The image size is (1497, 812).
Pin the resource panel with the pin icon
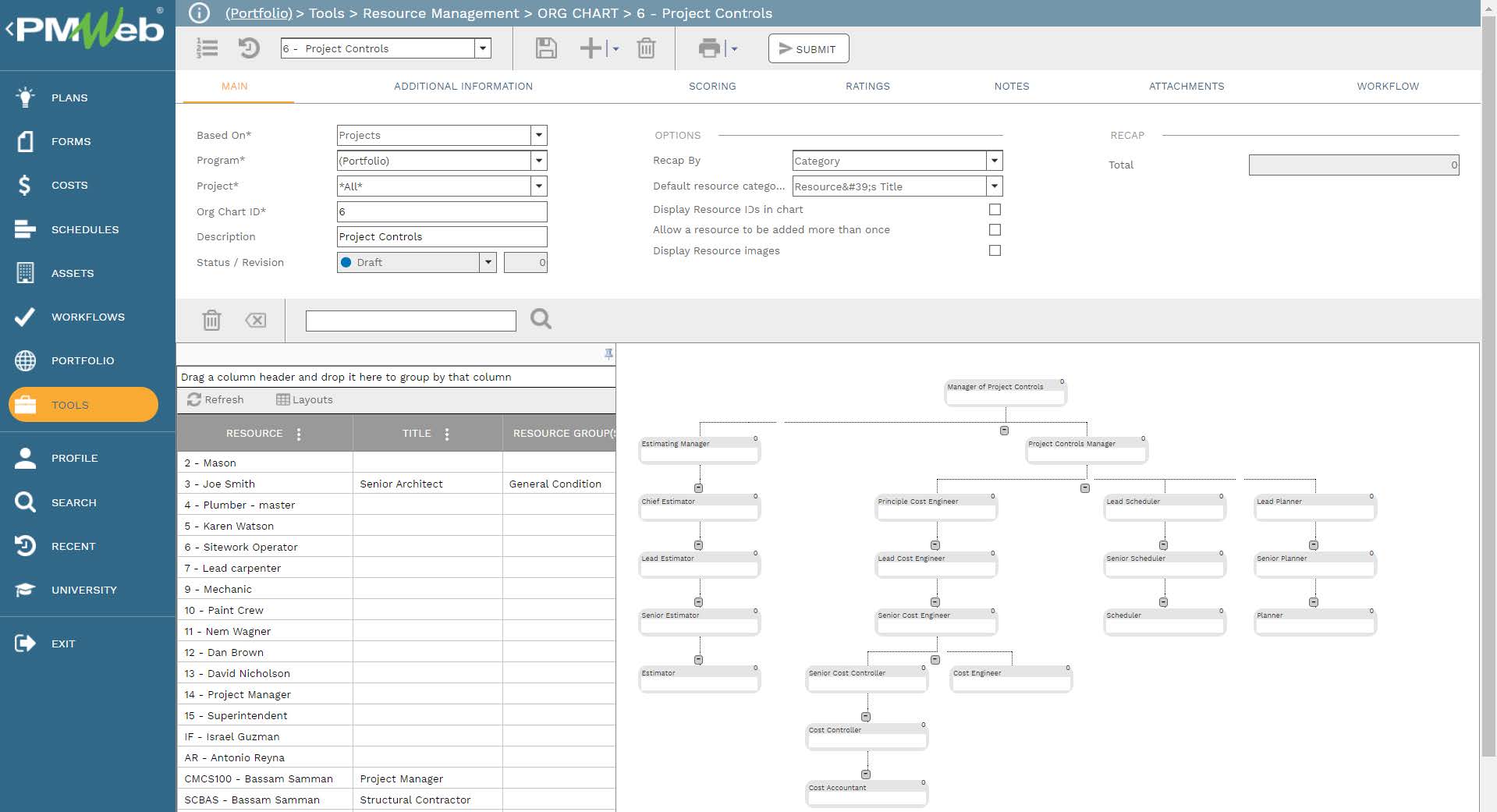pos(608,354)
